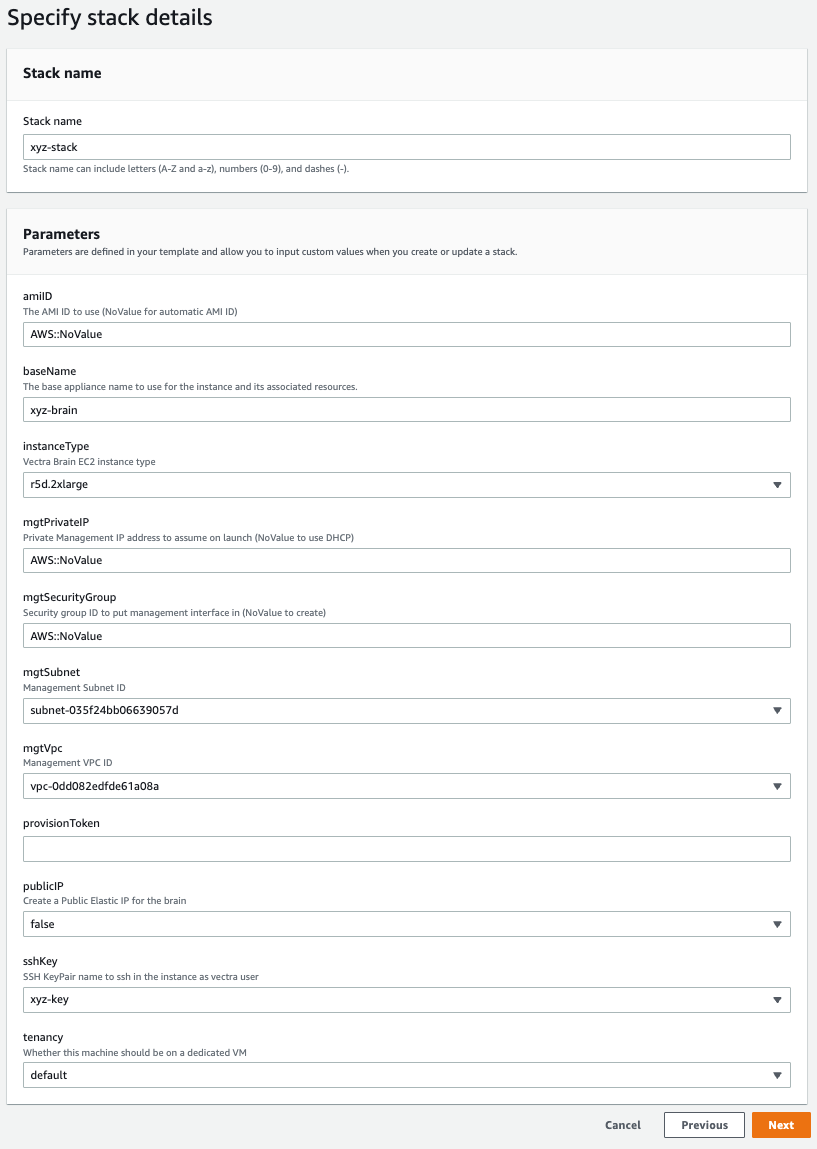Click into the baseName field containing xyz-brain
This screenshot has height=1149, width=817.
click(406, 410)
